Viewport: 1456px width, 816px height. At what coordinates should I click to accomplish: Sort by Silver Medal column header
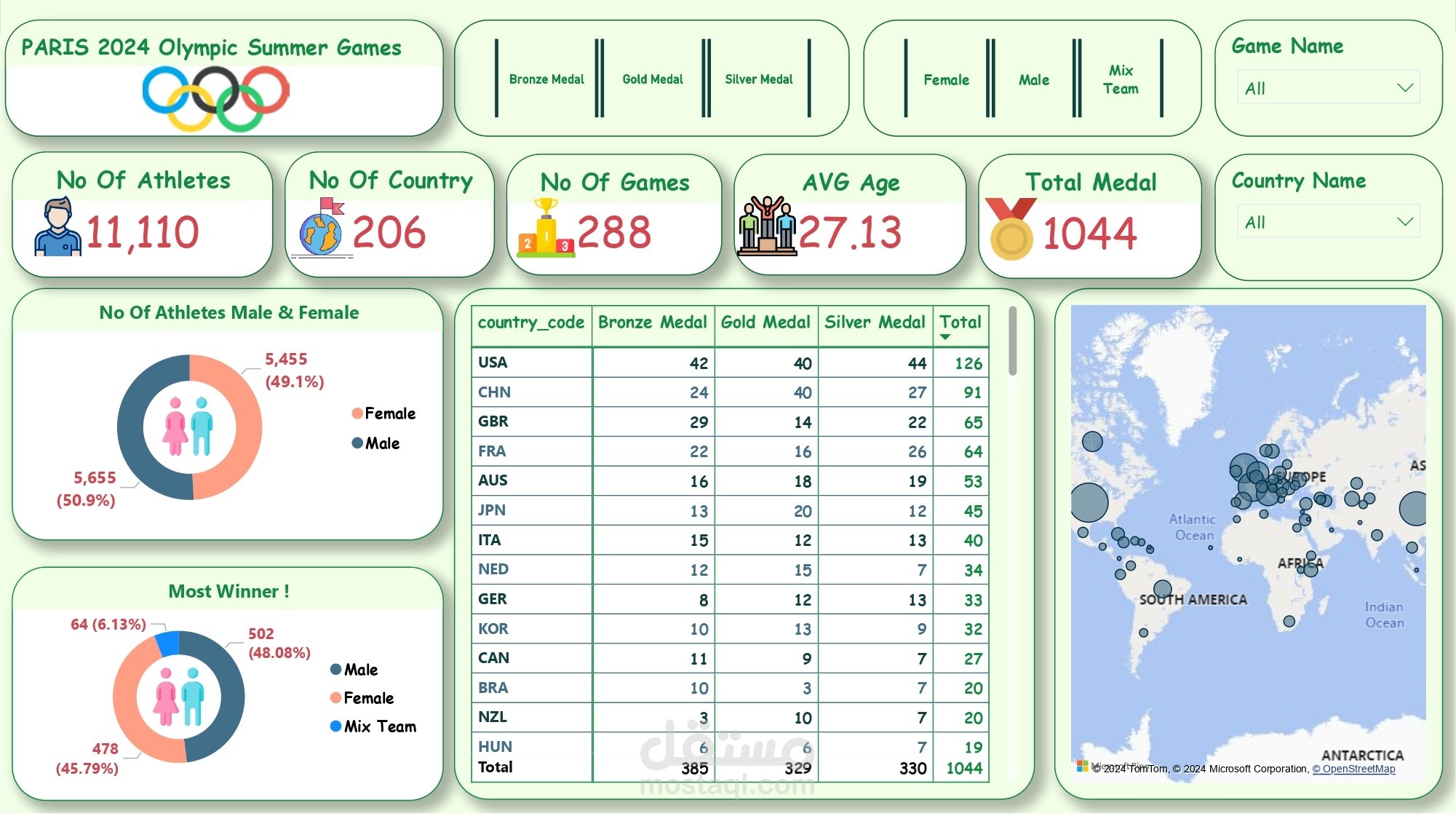click(875, 322)
